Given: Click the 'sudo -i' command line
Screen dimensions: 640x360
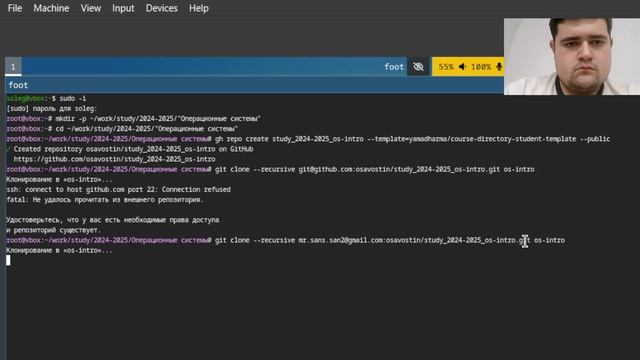Looking at the screenshot, I should (46, 98).
